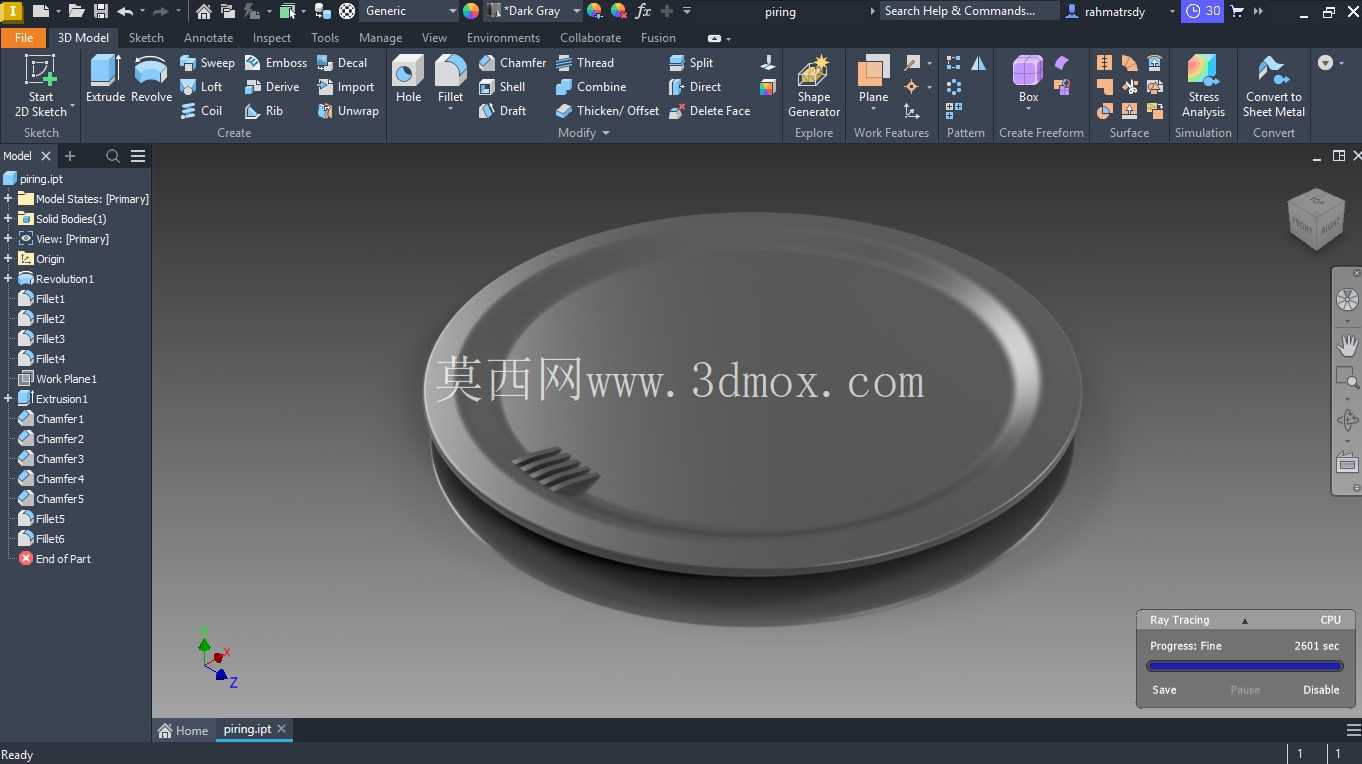Create a work Plane
1362x764 pixels.
tap(873, 79)
